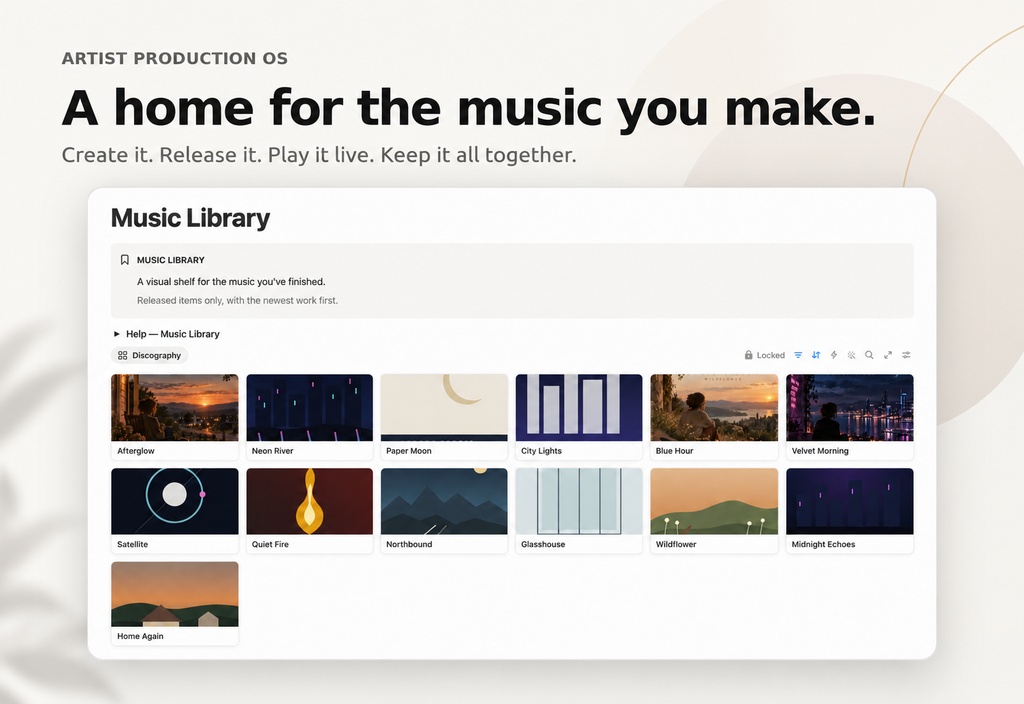Click 'Released items only, with the newest work first.'
The width and height of the screenshot is (1024, 704).
pos(238,300)
